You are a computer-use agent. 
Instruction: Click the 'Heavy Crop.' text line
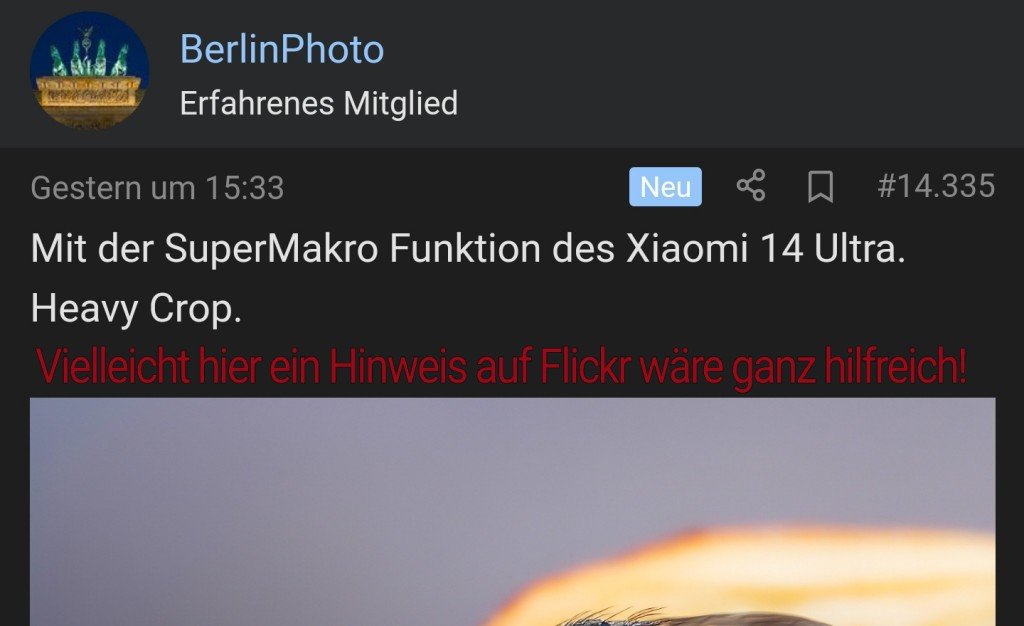pyautogui.click(x=136, y=308)
